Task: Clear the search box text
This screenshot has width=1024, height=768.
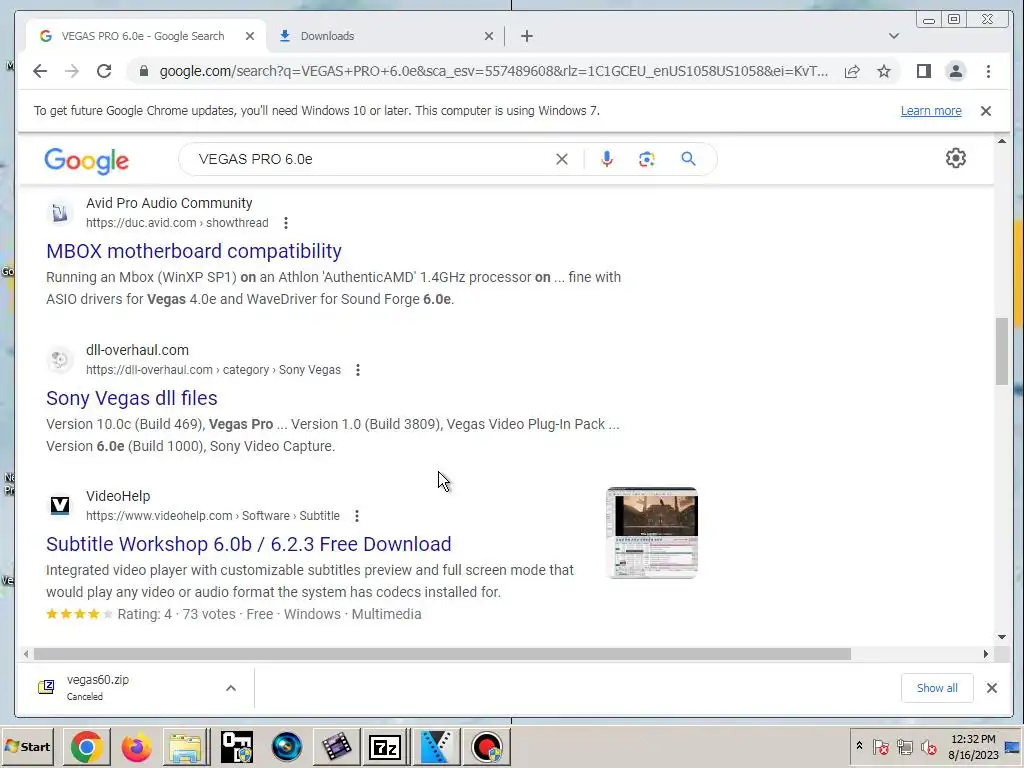Action: click(562, 159)
